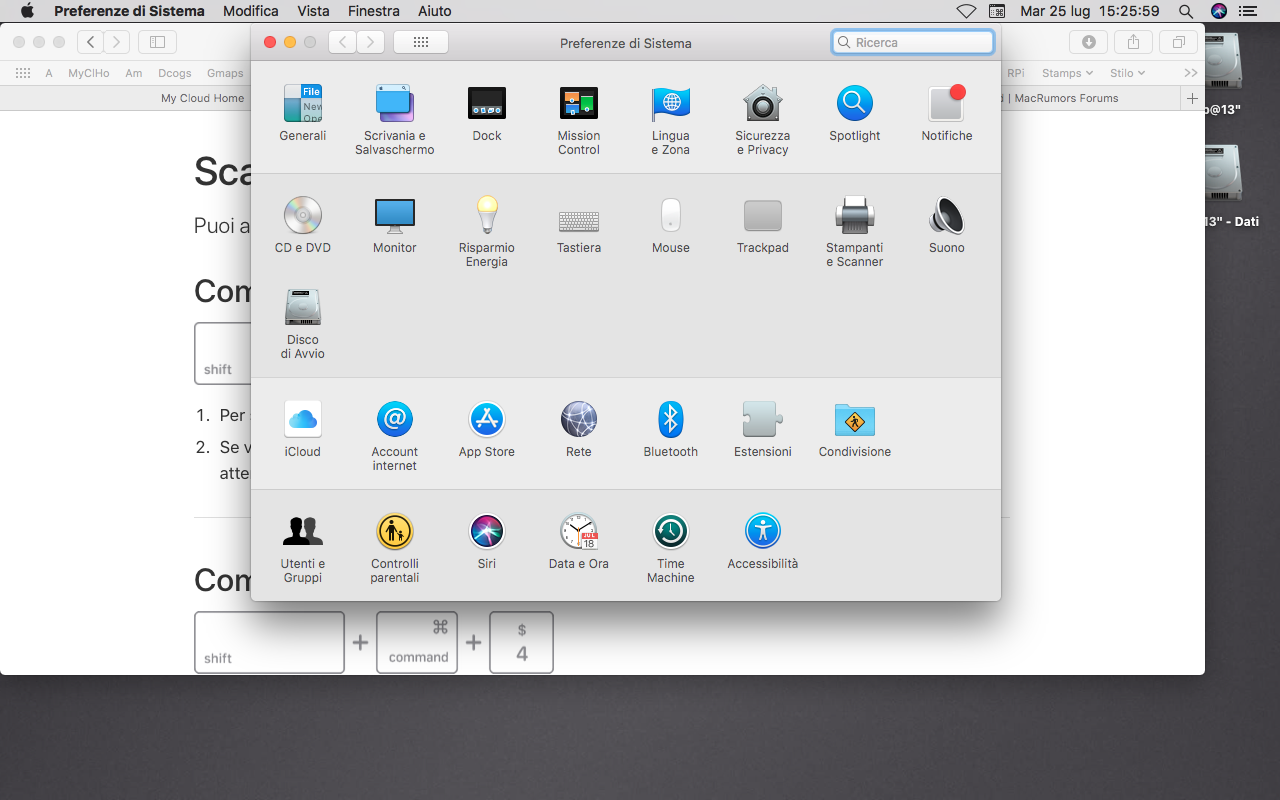Open the iCloud preferences pane

pyautogui.click(x=303, y=429)
